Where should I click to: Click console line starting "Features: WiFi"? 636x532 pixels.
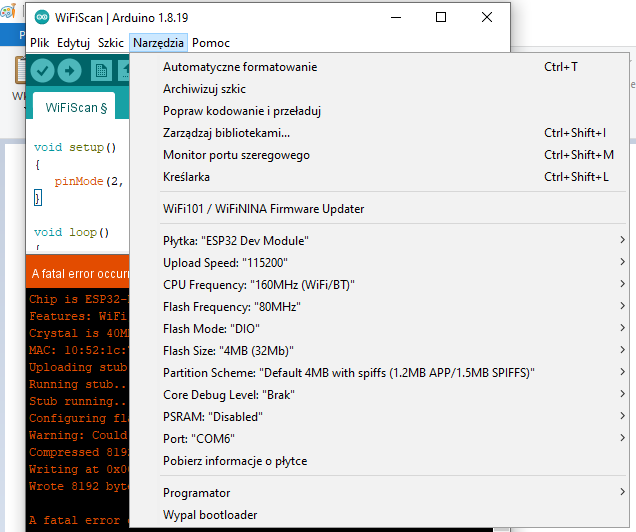[x=78, y=316]
